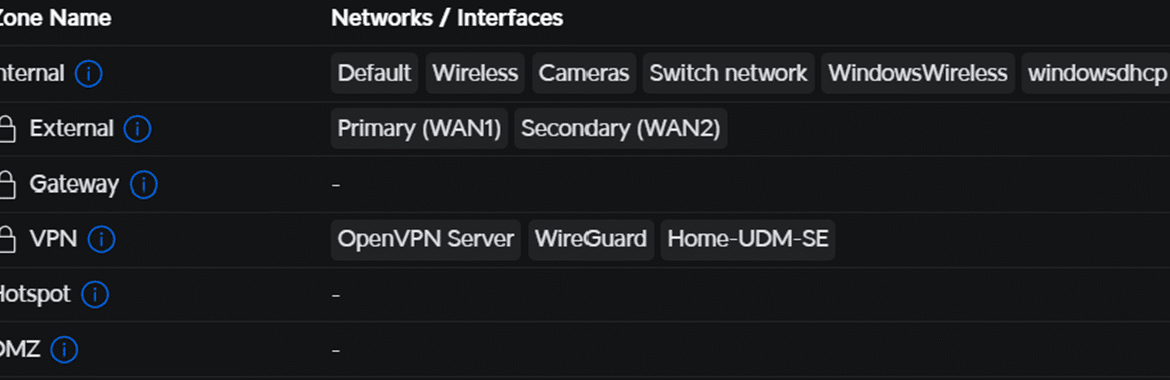Click the info icon next to Internal
The image size is (1170, 380).
point(89,73)
